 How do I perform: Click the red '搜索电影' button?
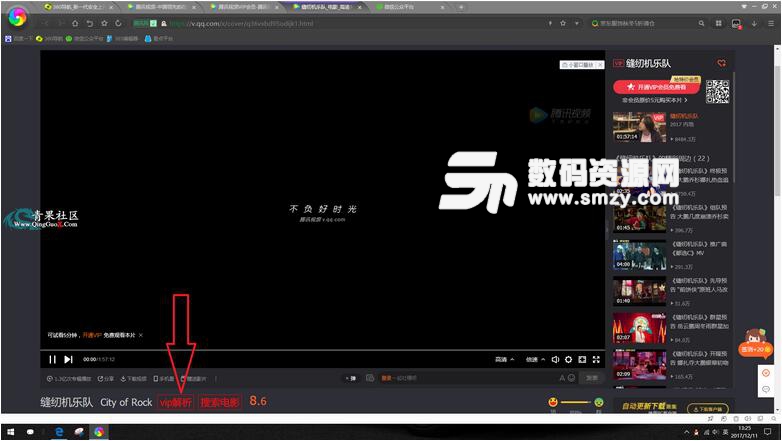click(x=220, y=402)
